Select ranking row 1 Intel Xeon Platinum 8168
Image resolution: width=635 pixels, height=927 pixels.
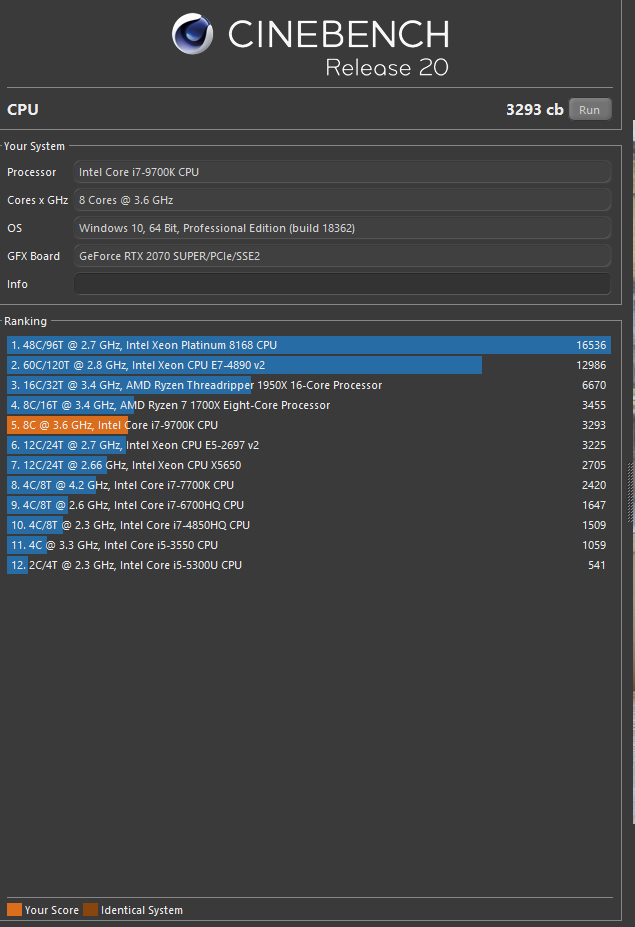(x=309, y=345)
